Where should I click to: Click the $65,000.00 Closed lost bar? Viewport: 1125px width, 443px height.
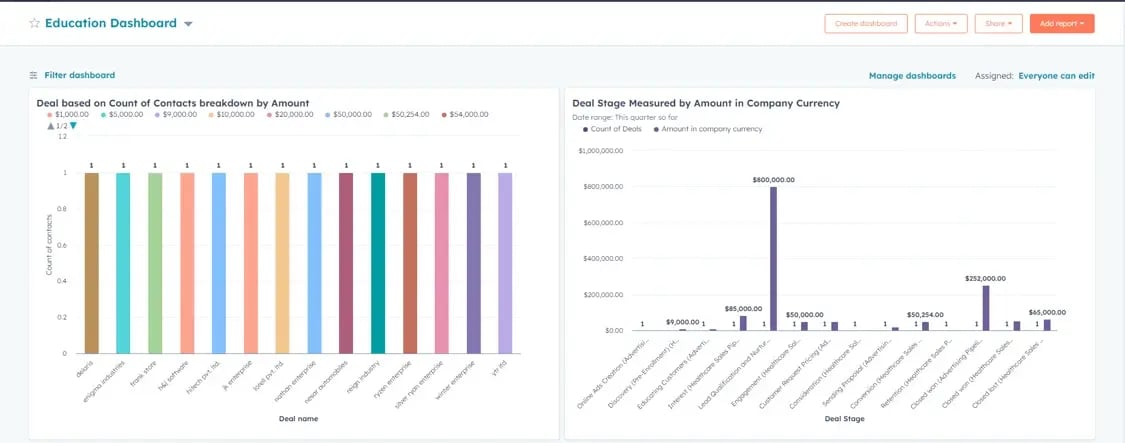[x=1047, y=325]
